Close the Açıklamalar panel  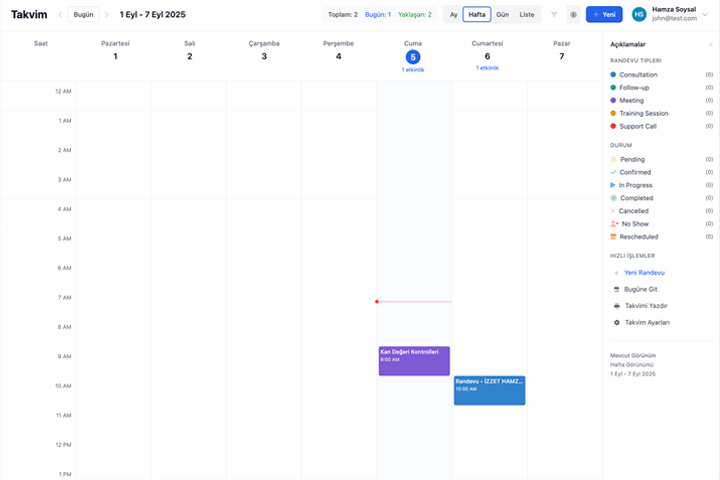[x=710, y=45]
